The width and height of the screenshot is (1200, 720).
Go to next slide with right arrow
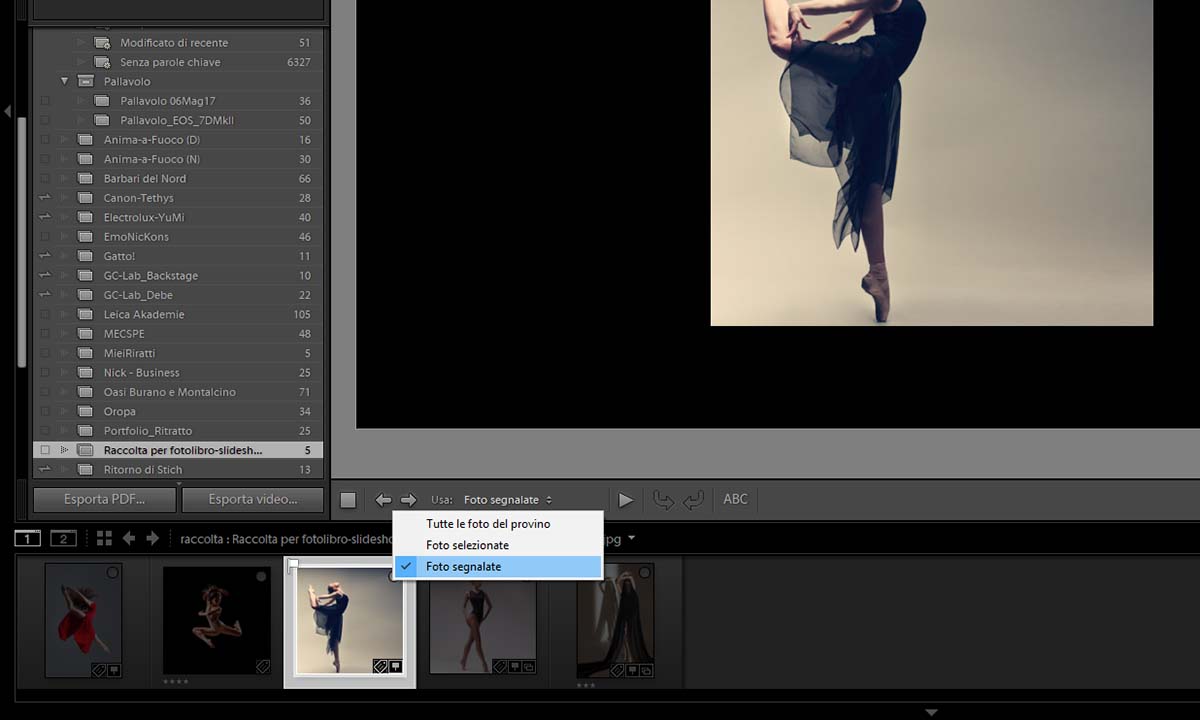(408, 500)
